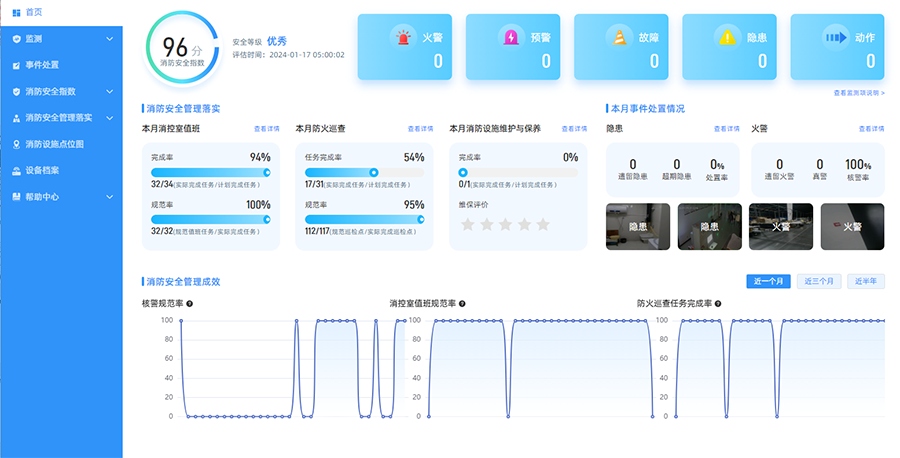Expand the 监测 sidebar menu
This screenshot has height=458, width=900.
point(109,39)
